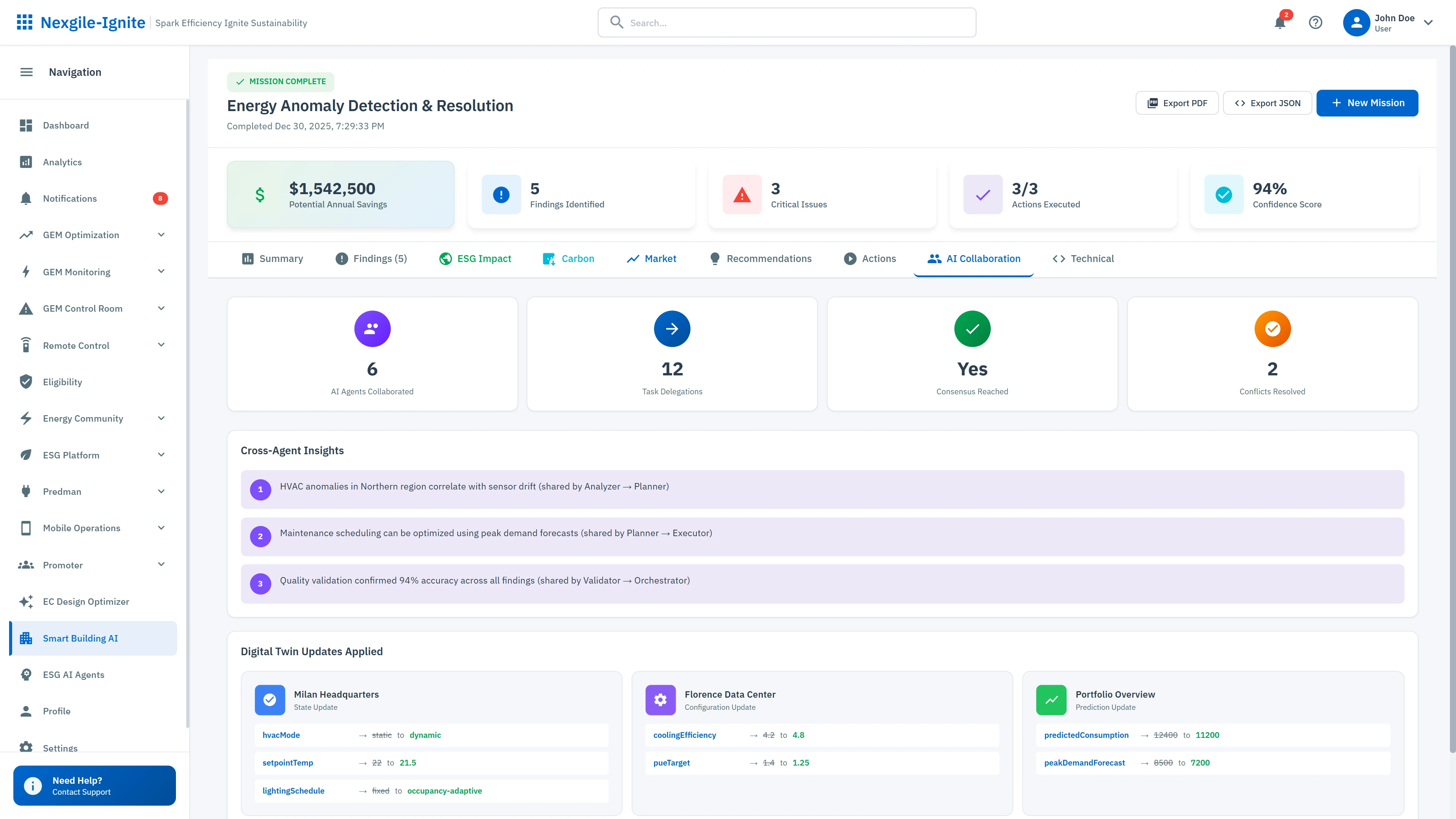Export the report as PDF
Screen dimensions: 1456x819
click(x=1177, y=103)
